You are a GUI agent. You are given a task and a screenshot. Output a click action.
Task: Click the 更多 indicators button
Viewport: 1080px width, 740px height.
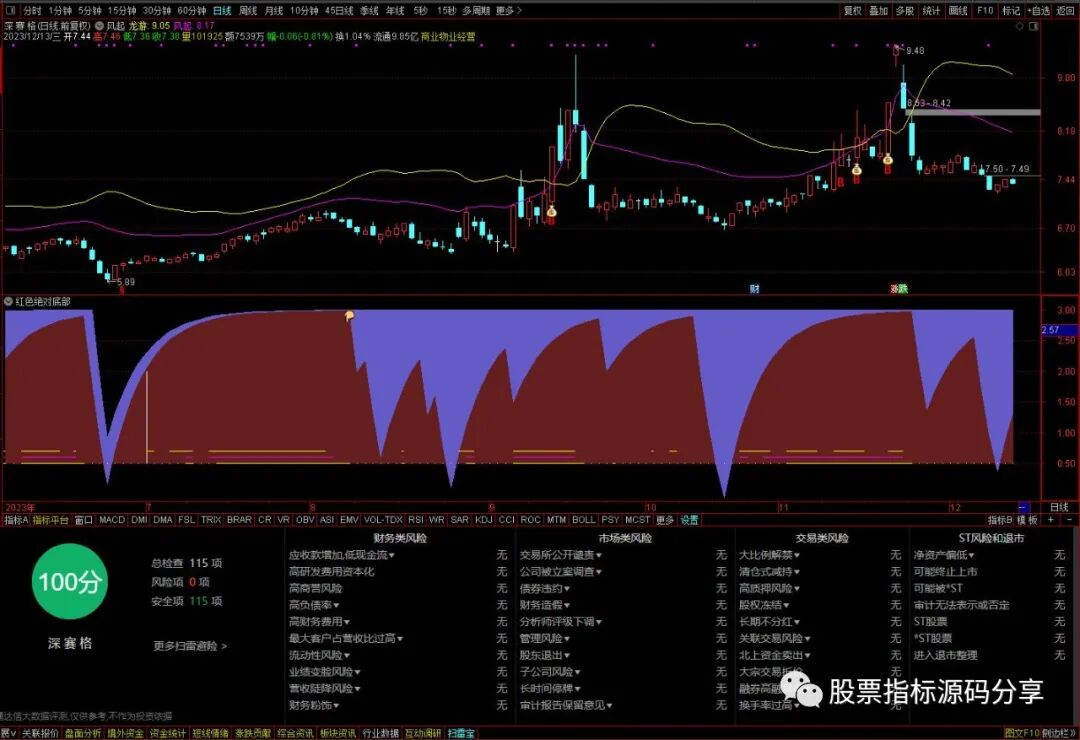pos(665,520)
